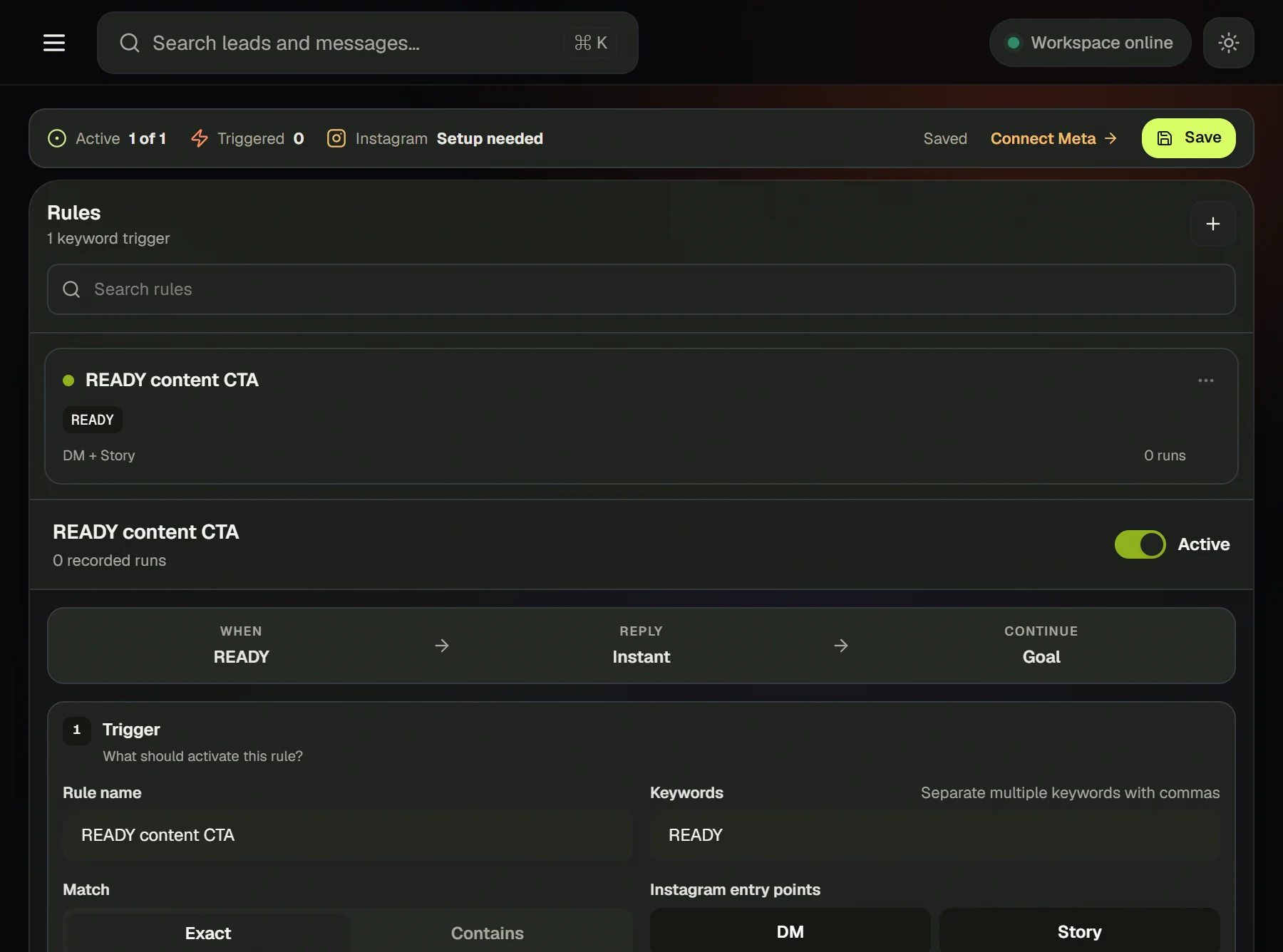This screenshot has height=952, width=1283.
Task: Click the Triggered 0 counter
Action: coord(248,138)
